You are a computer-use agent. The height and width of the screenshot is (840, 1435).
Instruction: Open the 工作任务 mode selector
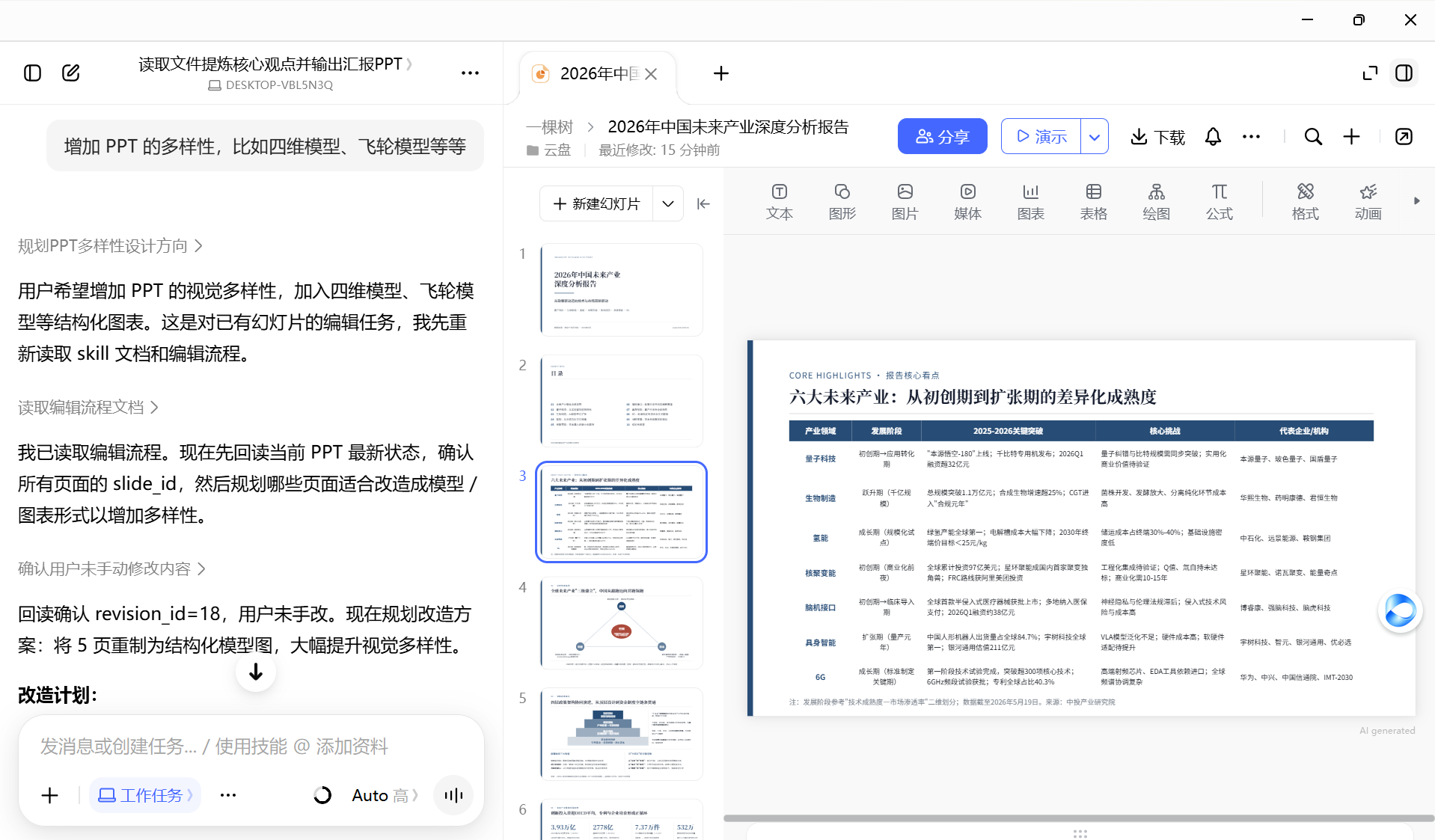coord(145,795)
